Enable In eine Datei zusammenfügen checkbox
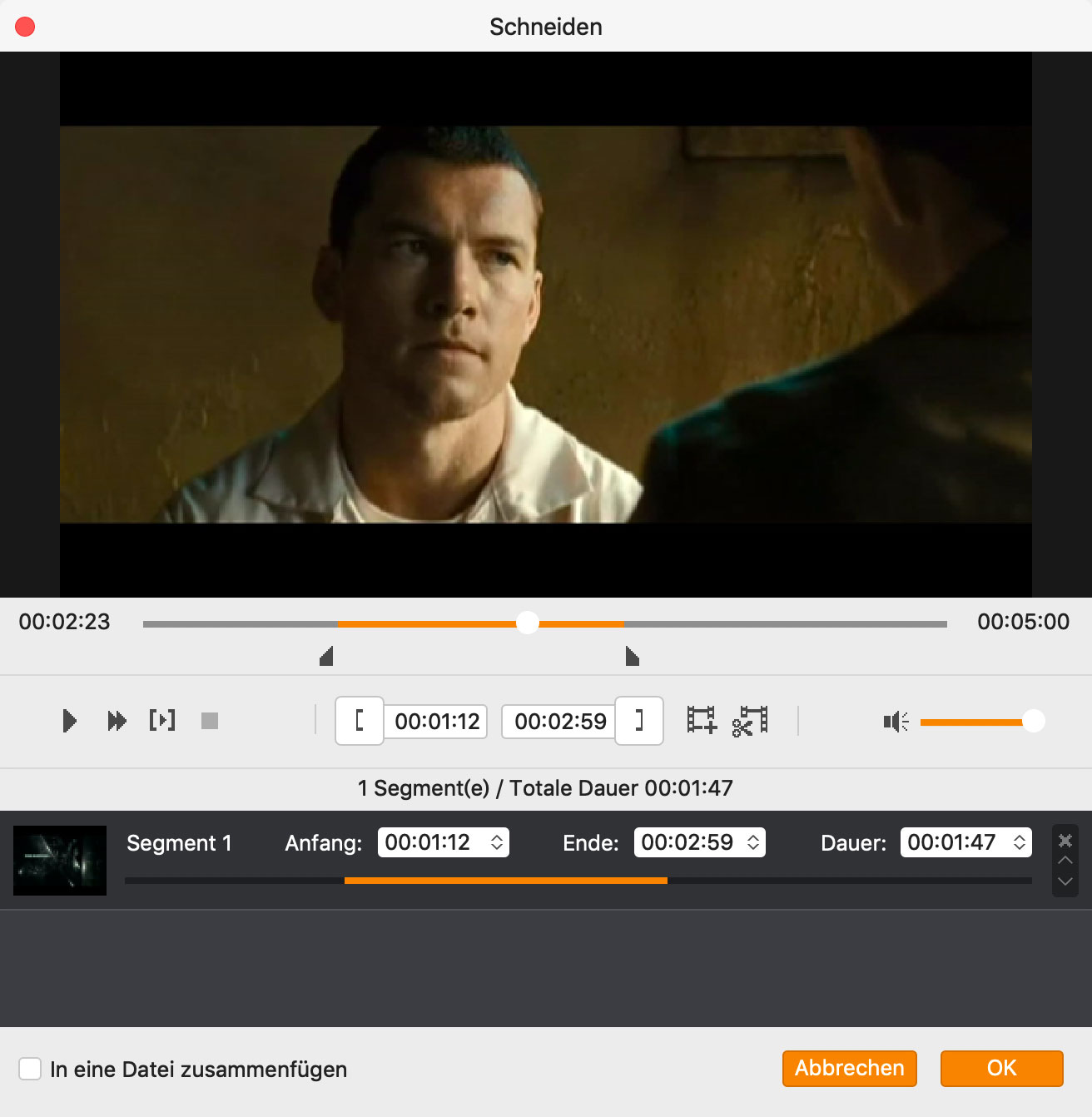The height and width of the screenshot is (1117, 1092). [30, 1069]
